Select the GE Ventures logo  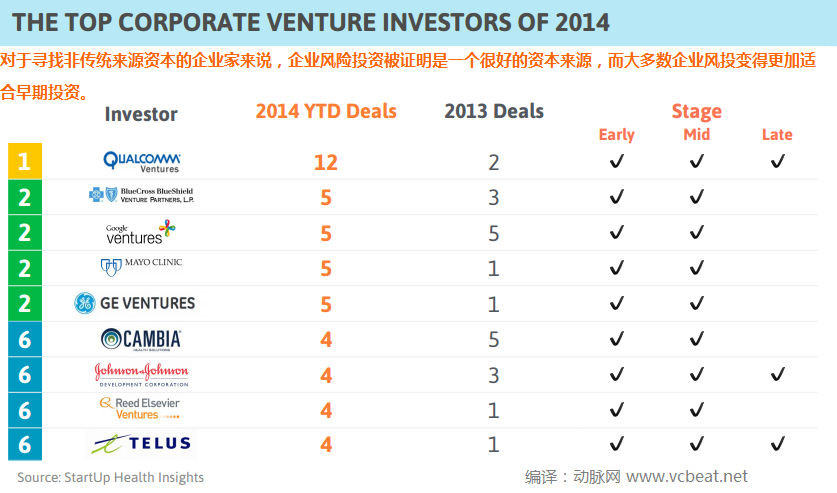[x=135, y=303]
